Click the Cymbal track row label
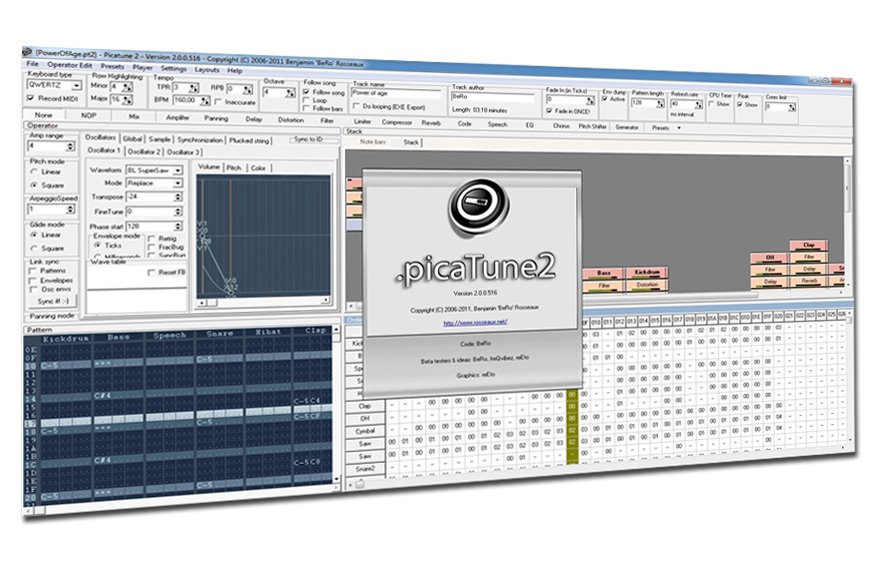The image size is (893, 584). [365, 431]
